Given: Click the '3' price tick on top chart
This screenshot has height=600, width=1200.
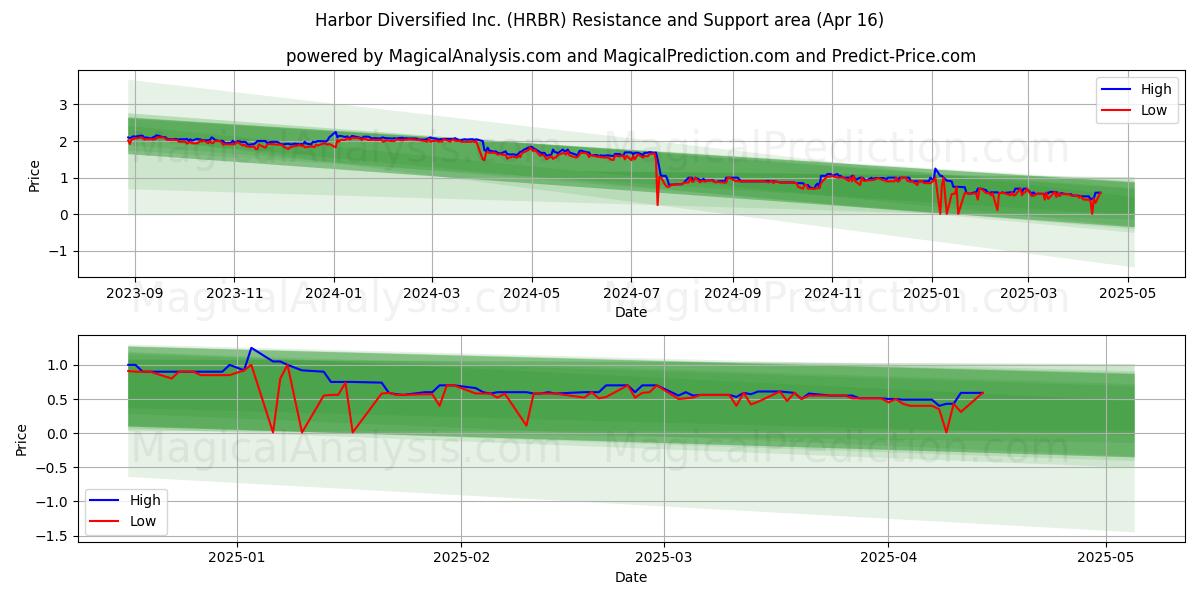Looking at the screenshot, I should [62, 105].
